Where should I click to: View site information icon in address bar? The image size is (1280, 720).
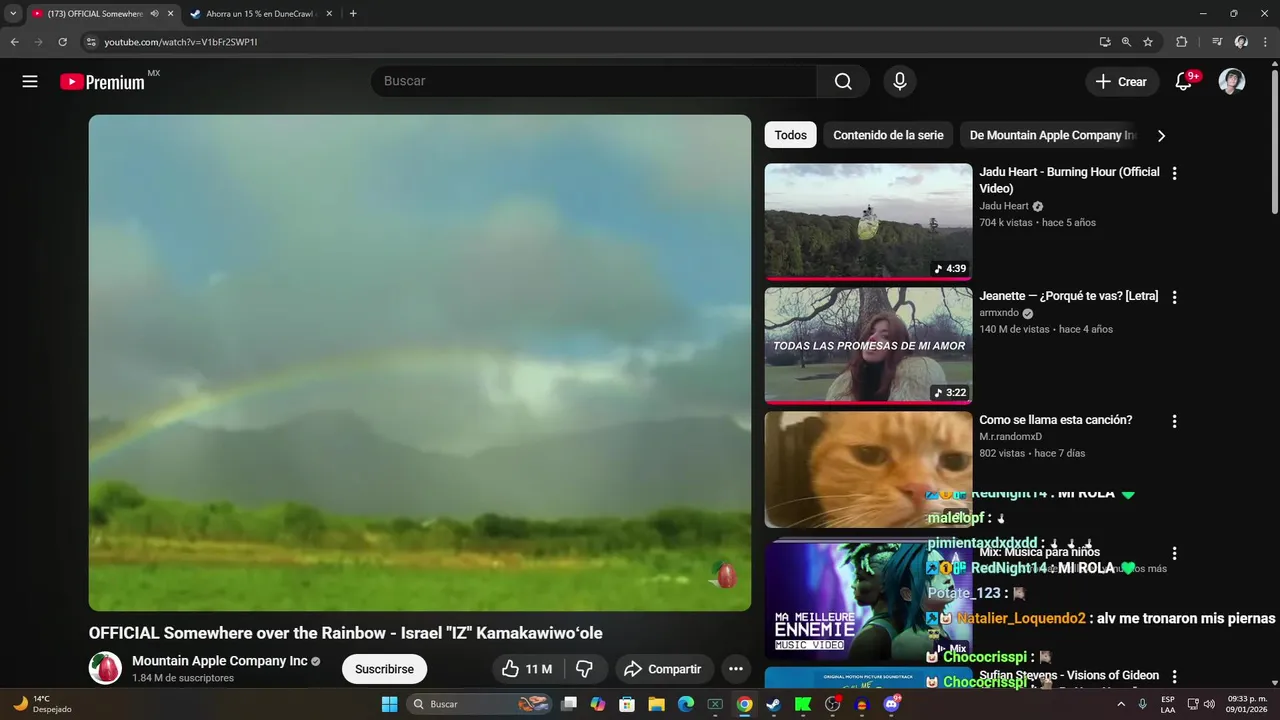pos(90,42)
